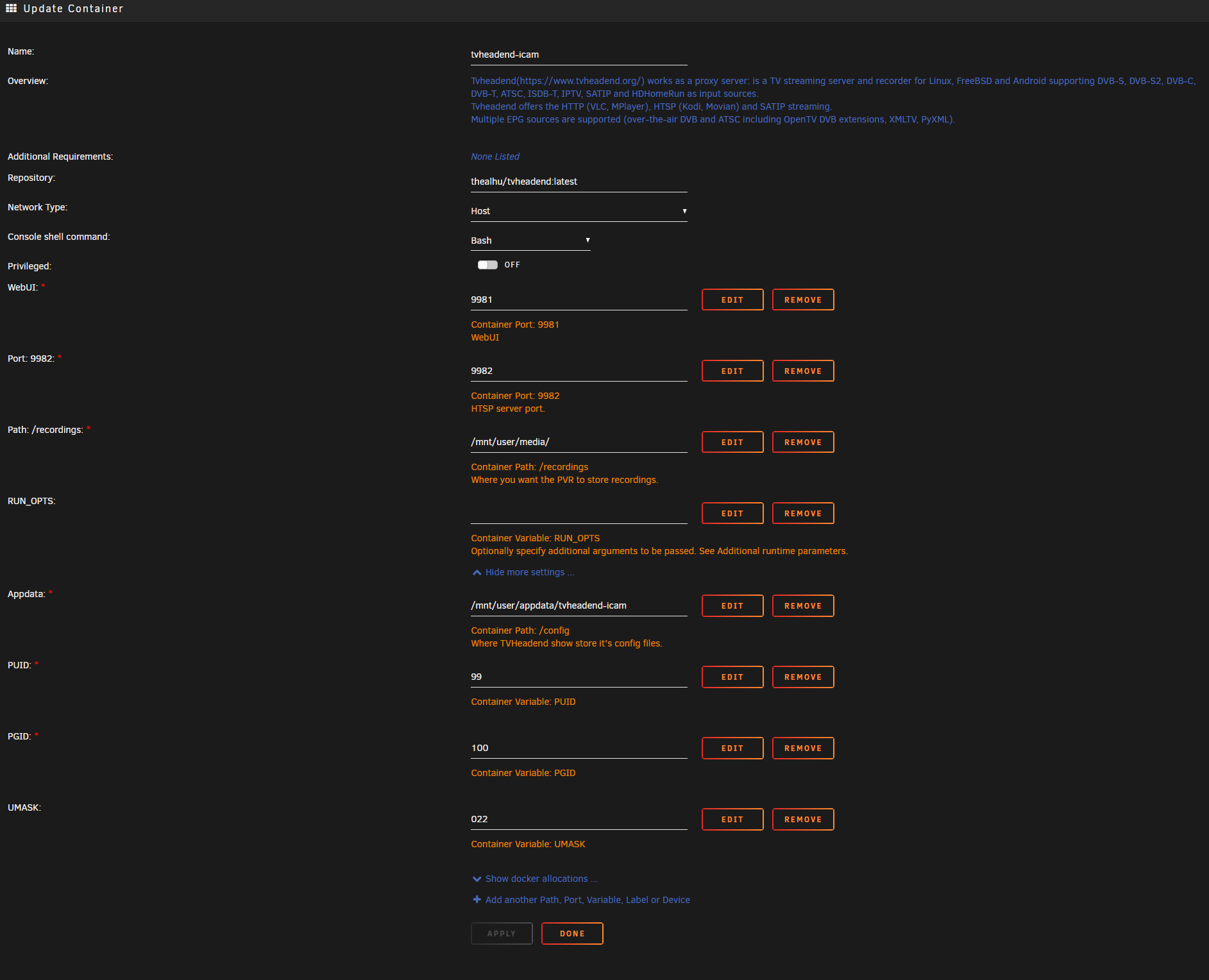Click 'HTSP server port.' description
The image size is (1209, 980).
(508, 409)
